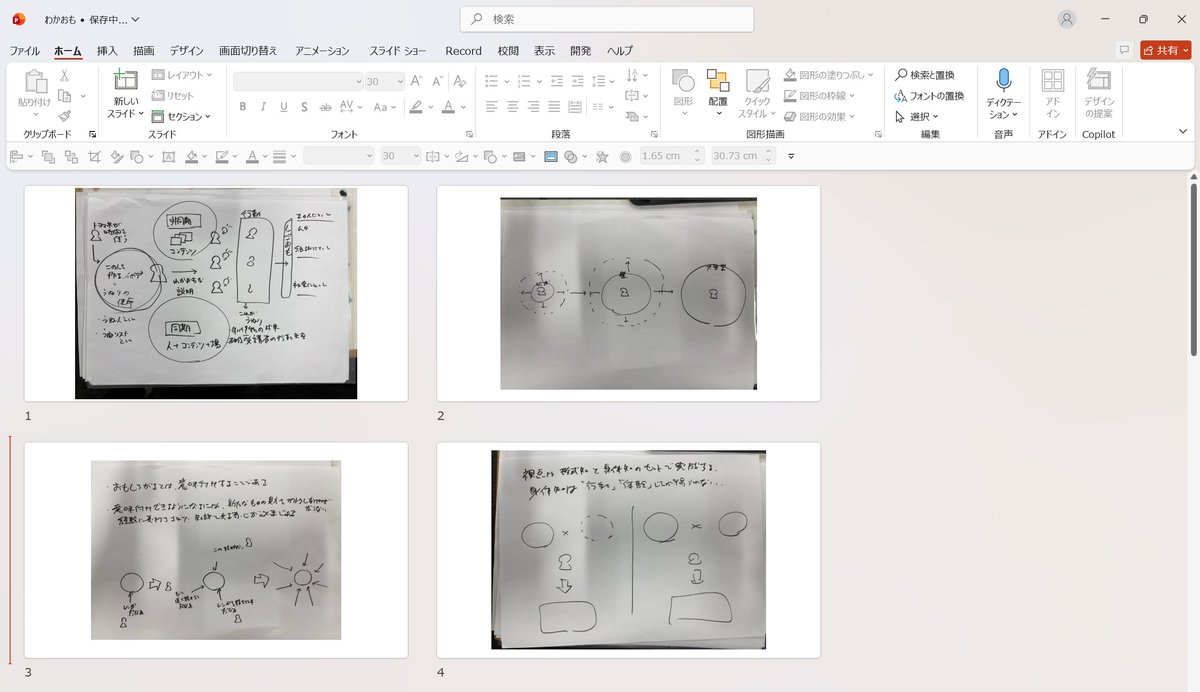1200x692 pixels.
Task: Click the search (検索) box in title bar
Action: tap(607, 19)
